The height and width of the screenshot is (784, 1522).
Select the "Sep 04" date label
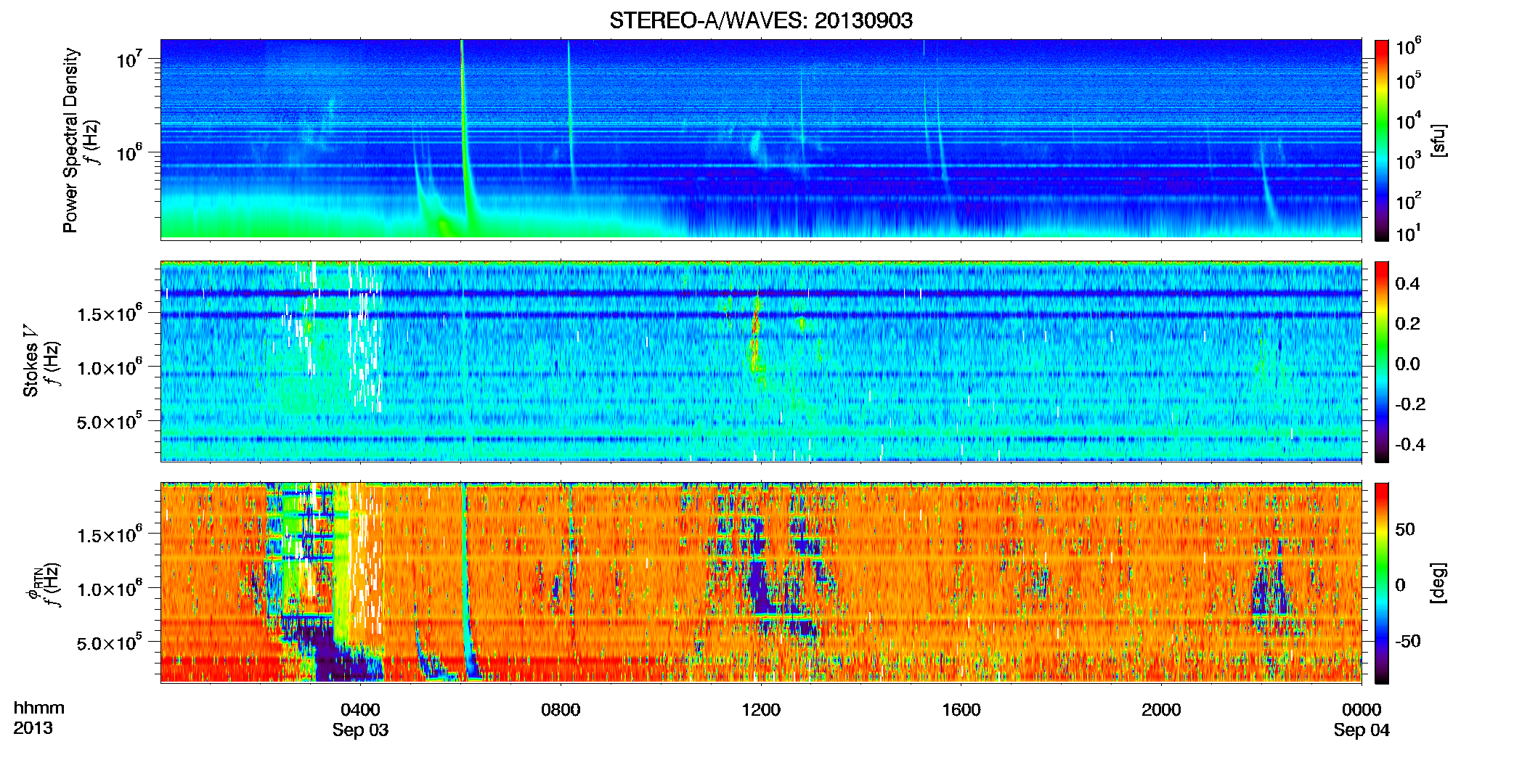(x=1362, y=730)
